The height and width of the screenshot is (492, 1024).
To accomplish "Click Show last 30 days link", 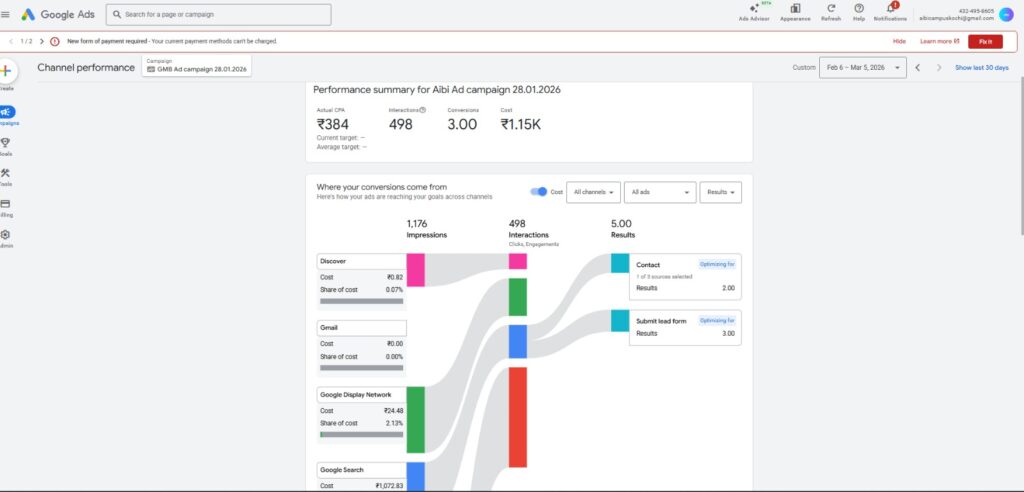I will (x=981, y=68).
